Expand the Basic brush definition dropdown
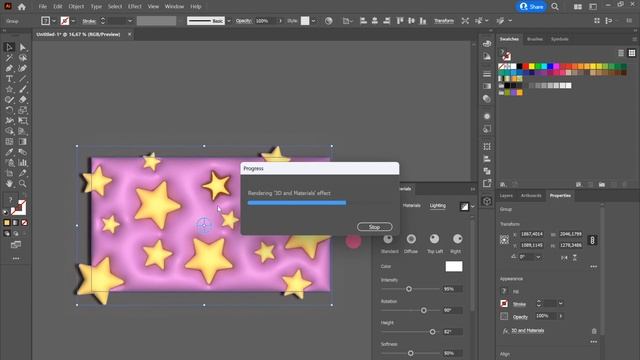The image size is (640, 360). coord(229,21)
